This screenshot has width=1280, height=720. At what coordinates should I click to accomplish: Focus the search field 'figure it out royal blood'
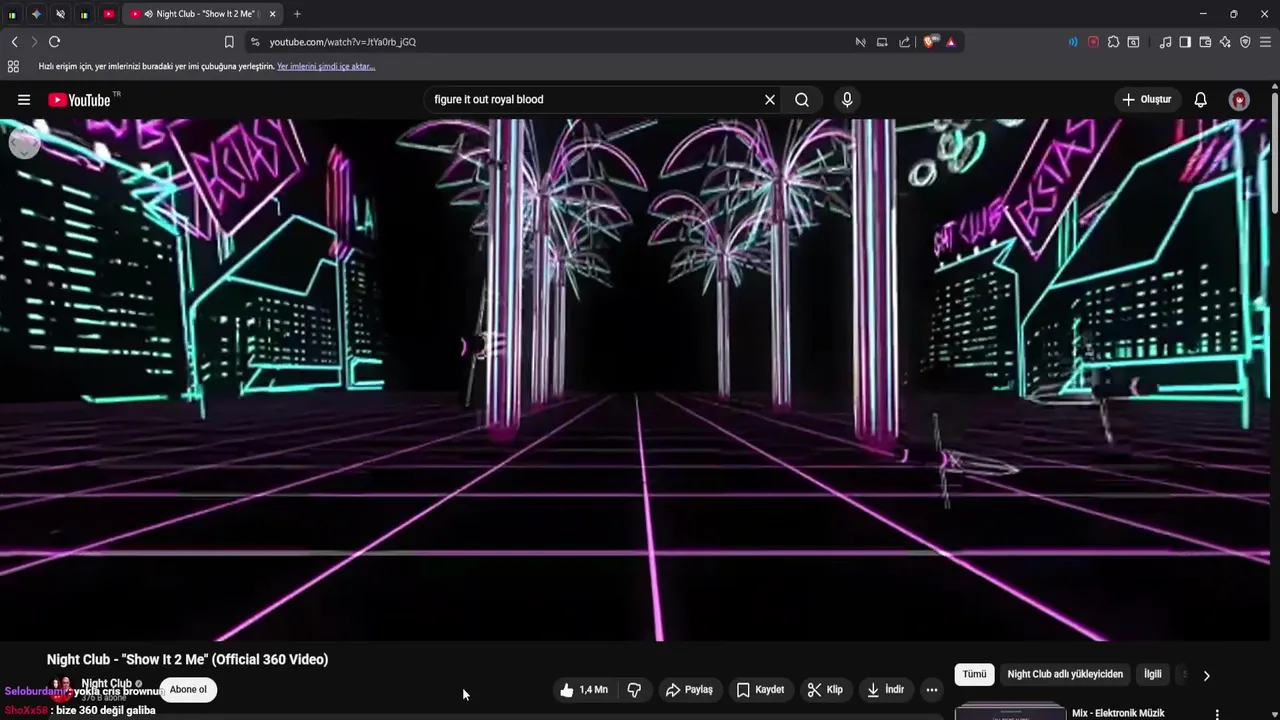[595, 100]
